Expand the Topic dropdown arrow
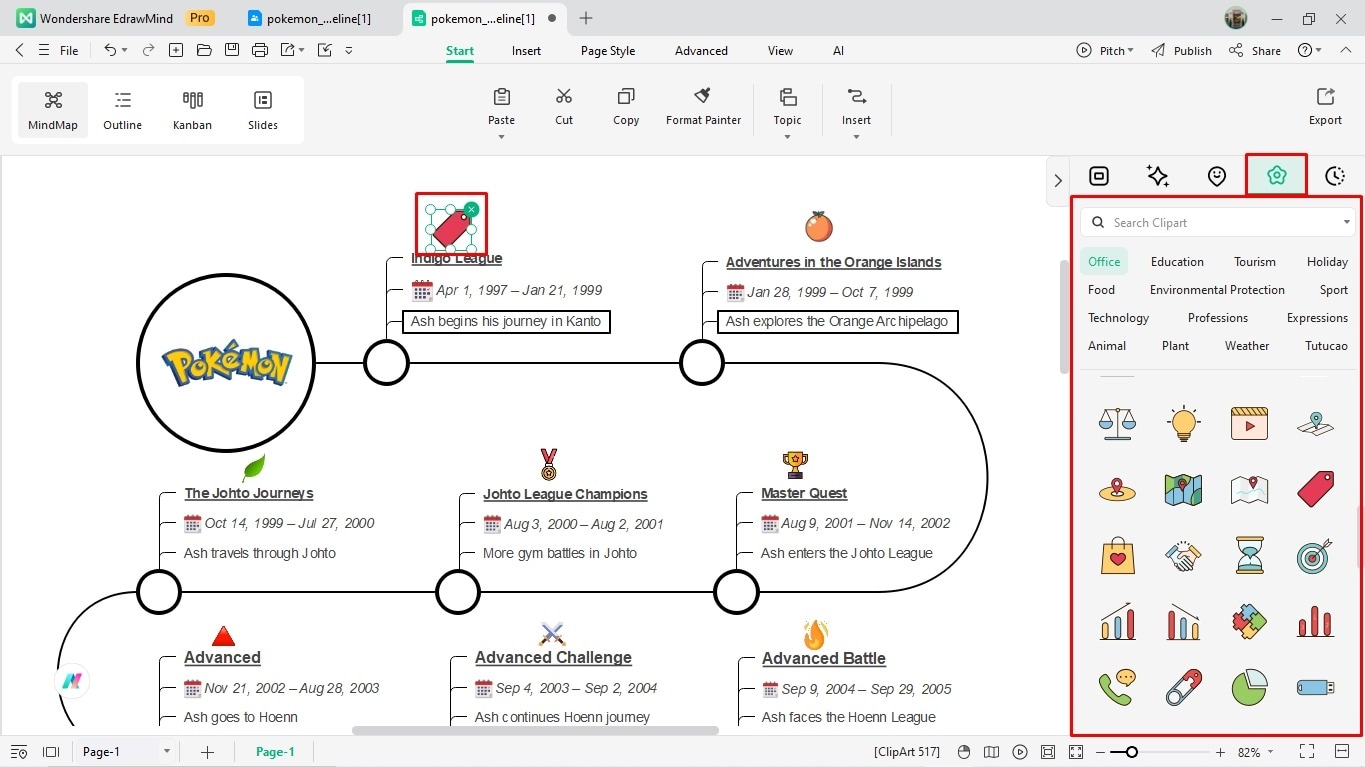The image size is (1365, 767). point(787,137)
